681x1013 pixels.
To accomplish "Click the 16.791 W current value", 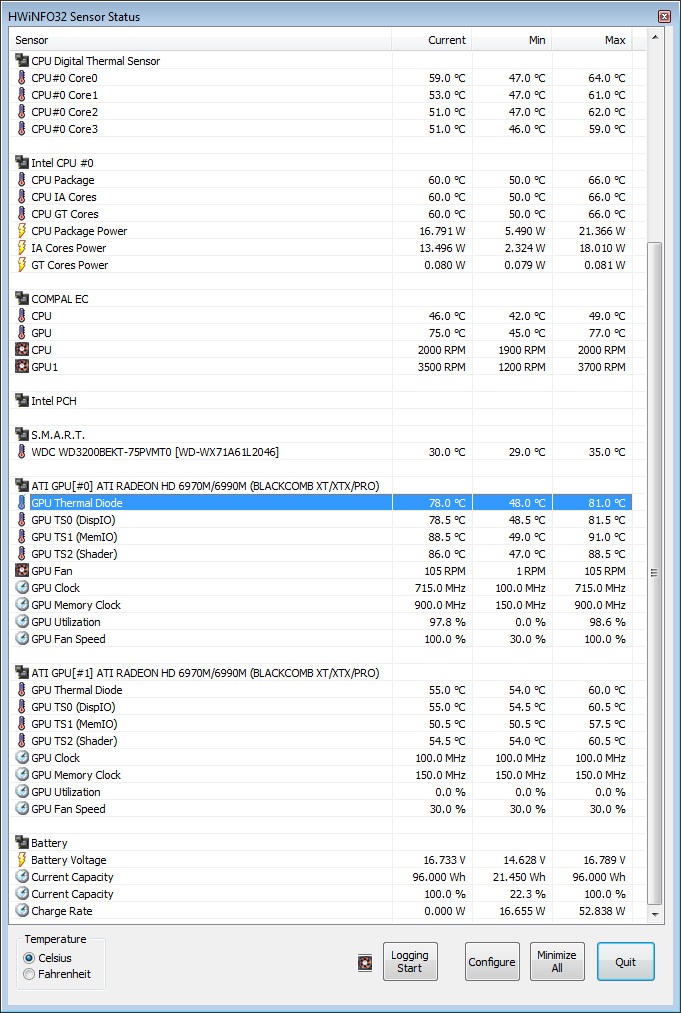I will (442, 231).
